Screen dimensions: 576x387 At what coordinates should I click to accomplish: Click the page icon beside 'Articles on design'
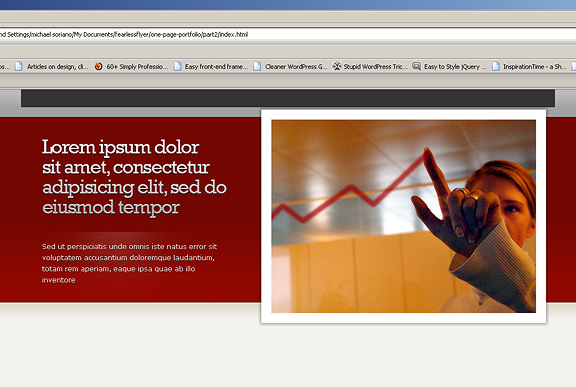point(19,66)
